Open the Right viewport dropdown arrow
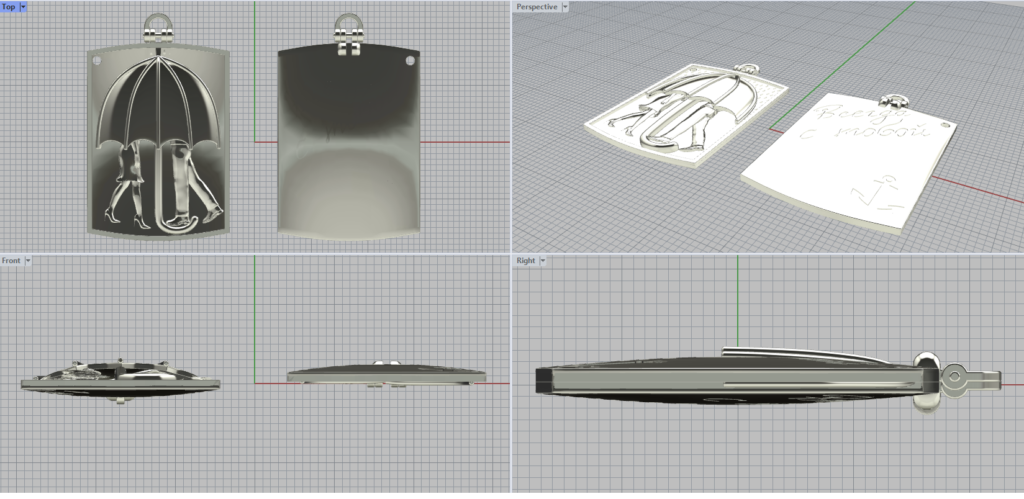The height and width of the screenshot is (499, 1024). (541, 261)
